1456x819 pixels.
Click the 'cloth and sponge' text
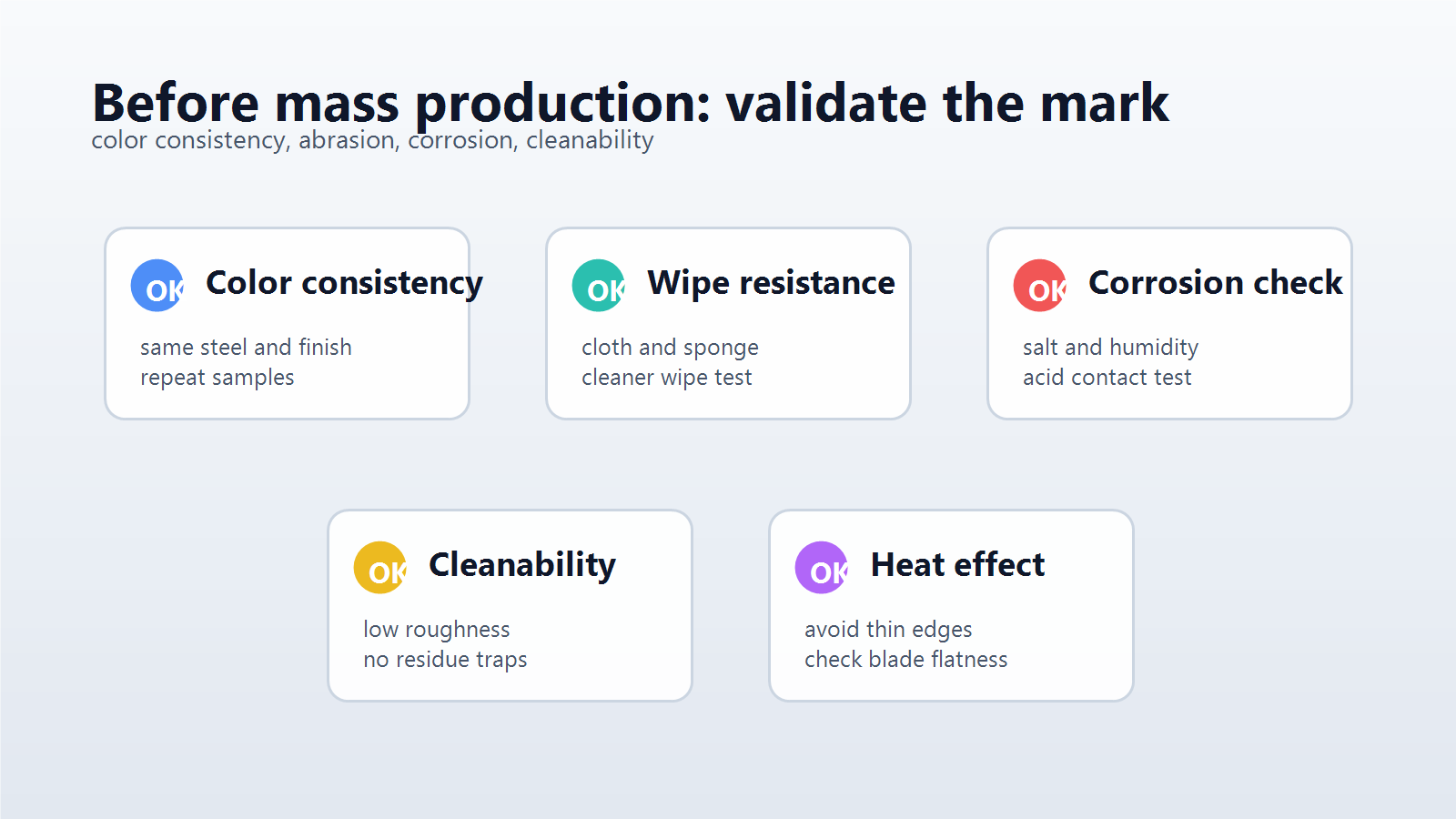click(x=670, y=348)
